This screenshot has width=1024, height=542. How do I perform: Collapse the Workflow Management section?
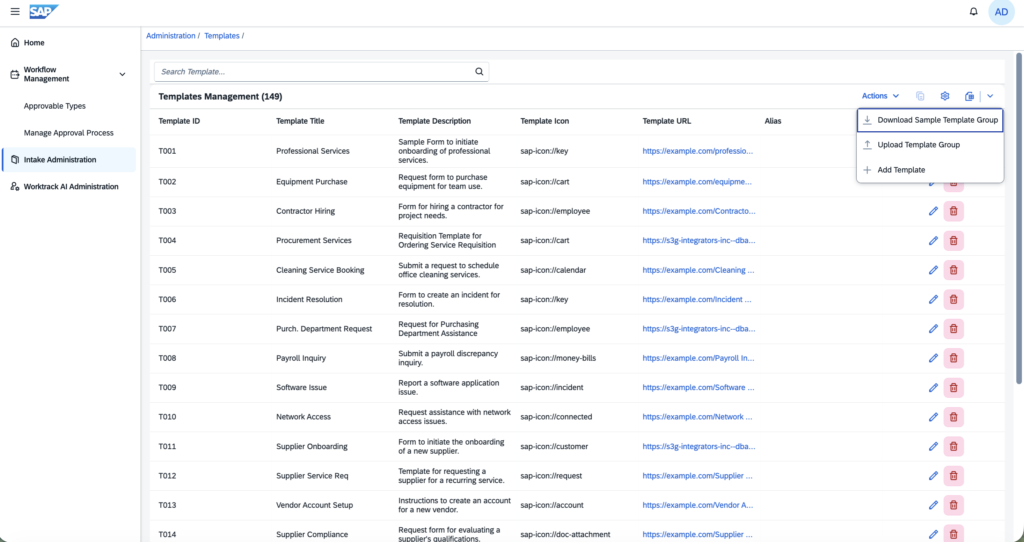tap(122, 74)
